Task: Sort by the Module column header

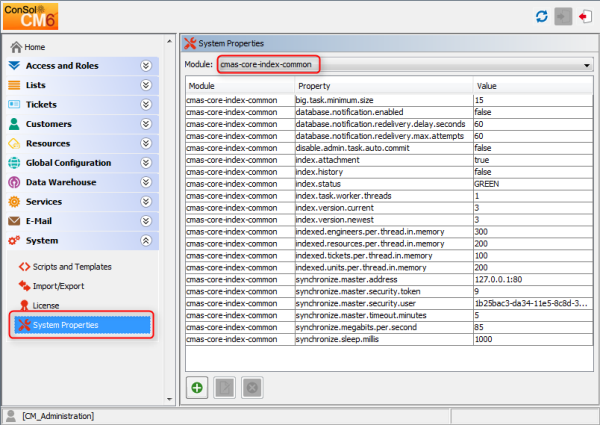Action: point(240,86)
